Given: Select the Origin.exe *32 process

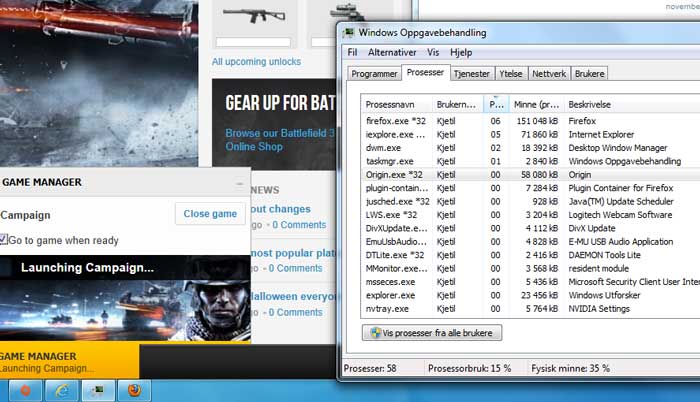Looking at the screenshot, I should coord(531,175).
